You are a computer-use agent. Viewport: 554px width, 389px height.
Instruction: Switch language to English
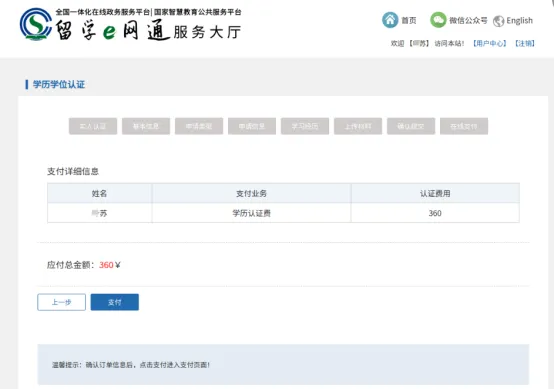point(519,20)
